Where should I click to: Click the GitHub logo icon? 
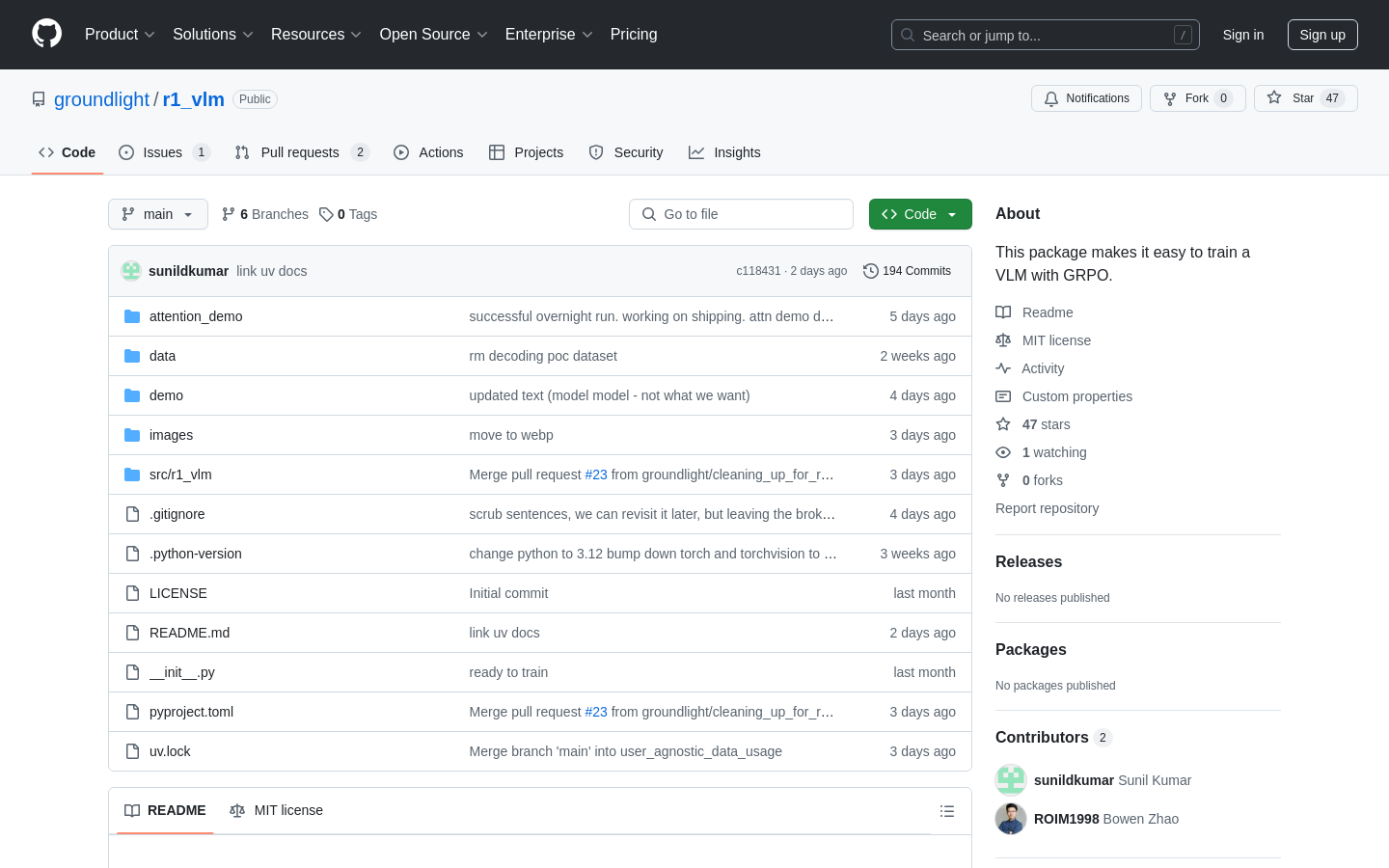tap(46, 34)
